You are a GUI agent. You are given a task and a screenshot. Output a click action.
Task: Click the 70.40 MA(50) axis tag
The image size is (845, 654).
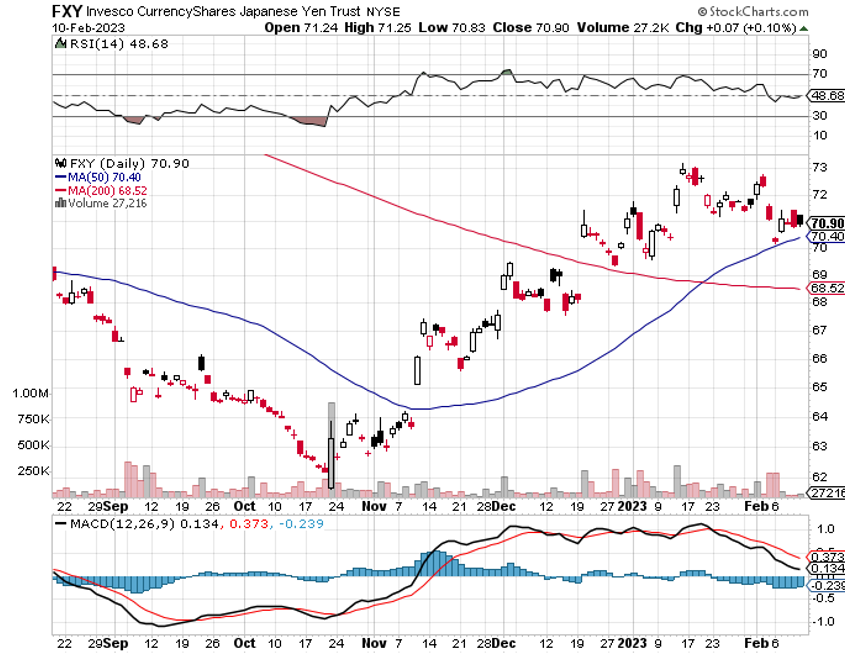[826, 236]
